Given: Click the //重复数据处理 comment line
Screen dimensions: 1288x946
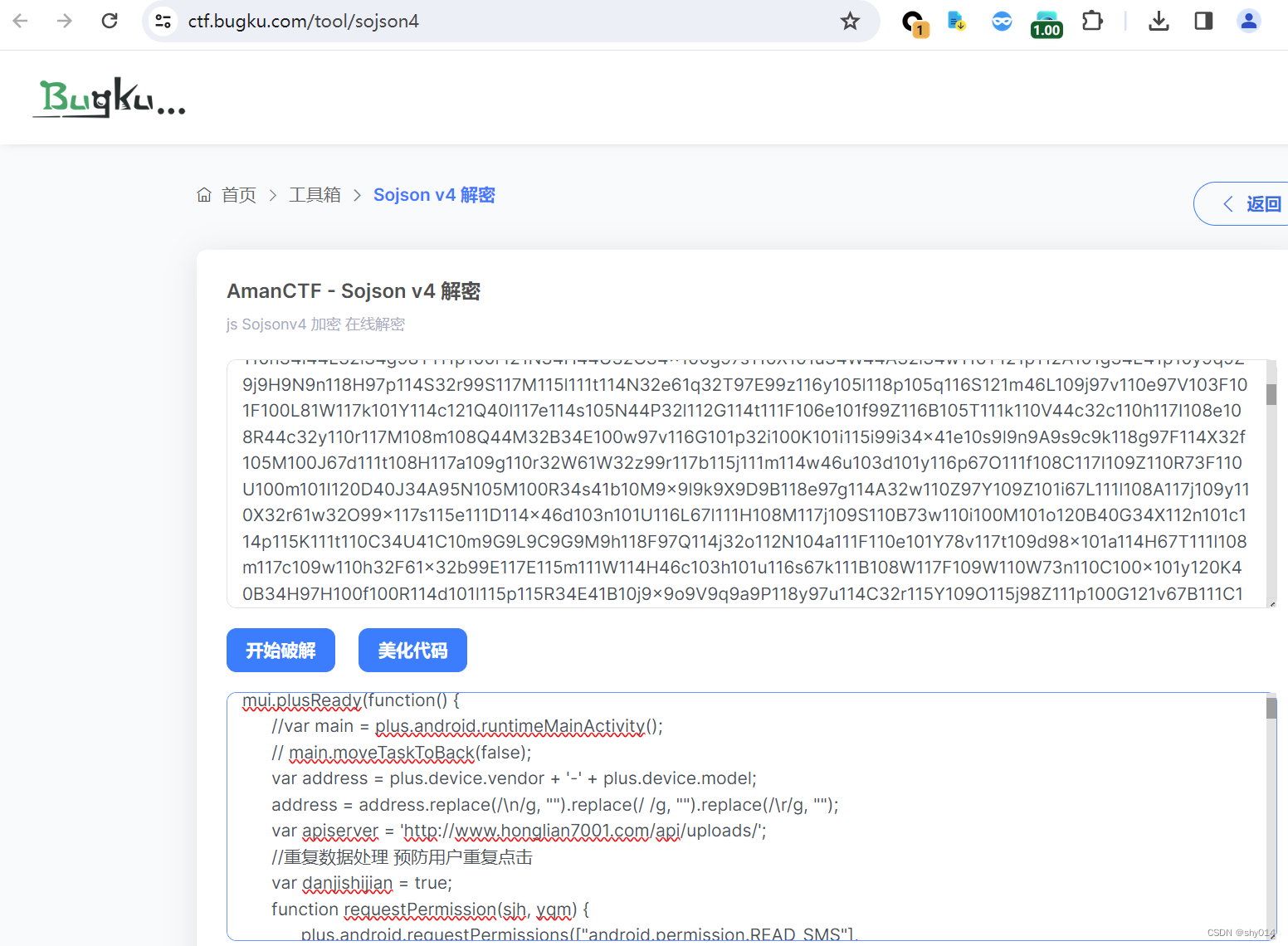Looking at the screenshot, I should pyautogui.click(x=402, y=857).
